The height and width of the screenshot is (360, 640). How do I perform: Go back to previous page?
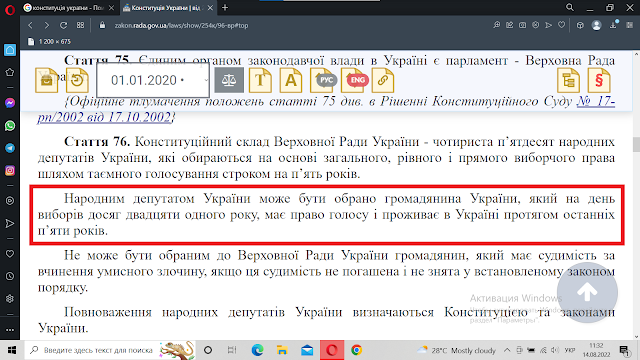tap(31, 25)
